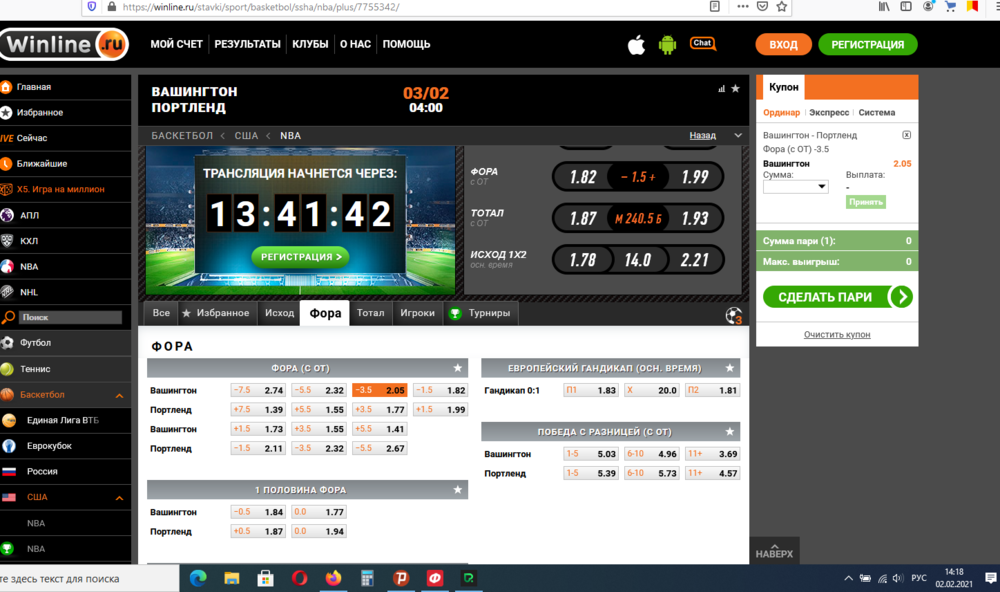Open the Android app download icon
This screenshot has height=592, width=1000.
pos(667,45)
